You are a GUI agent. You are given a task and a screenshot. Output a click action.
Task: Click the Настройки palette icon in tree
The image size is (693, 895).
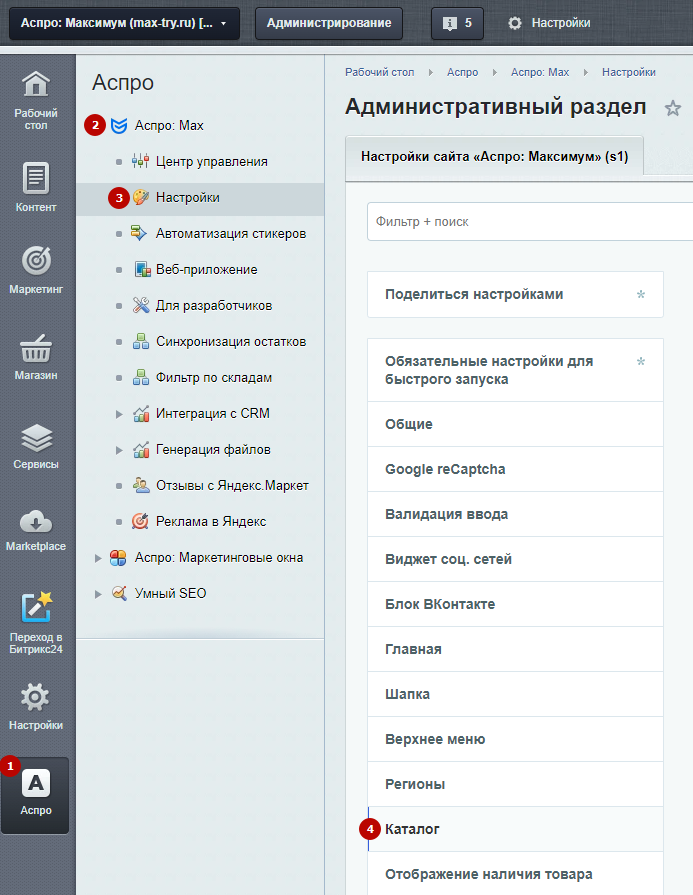140,197
